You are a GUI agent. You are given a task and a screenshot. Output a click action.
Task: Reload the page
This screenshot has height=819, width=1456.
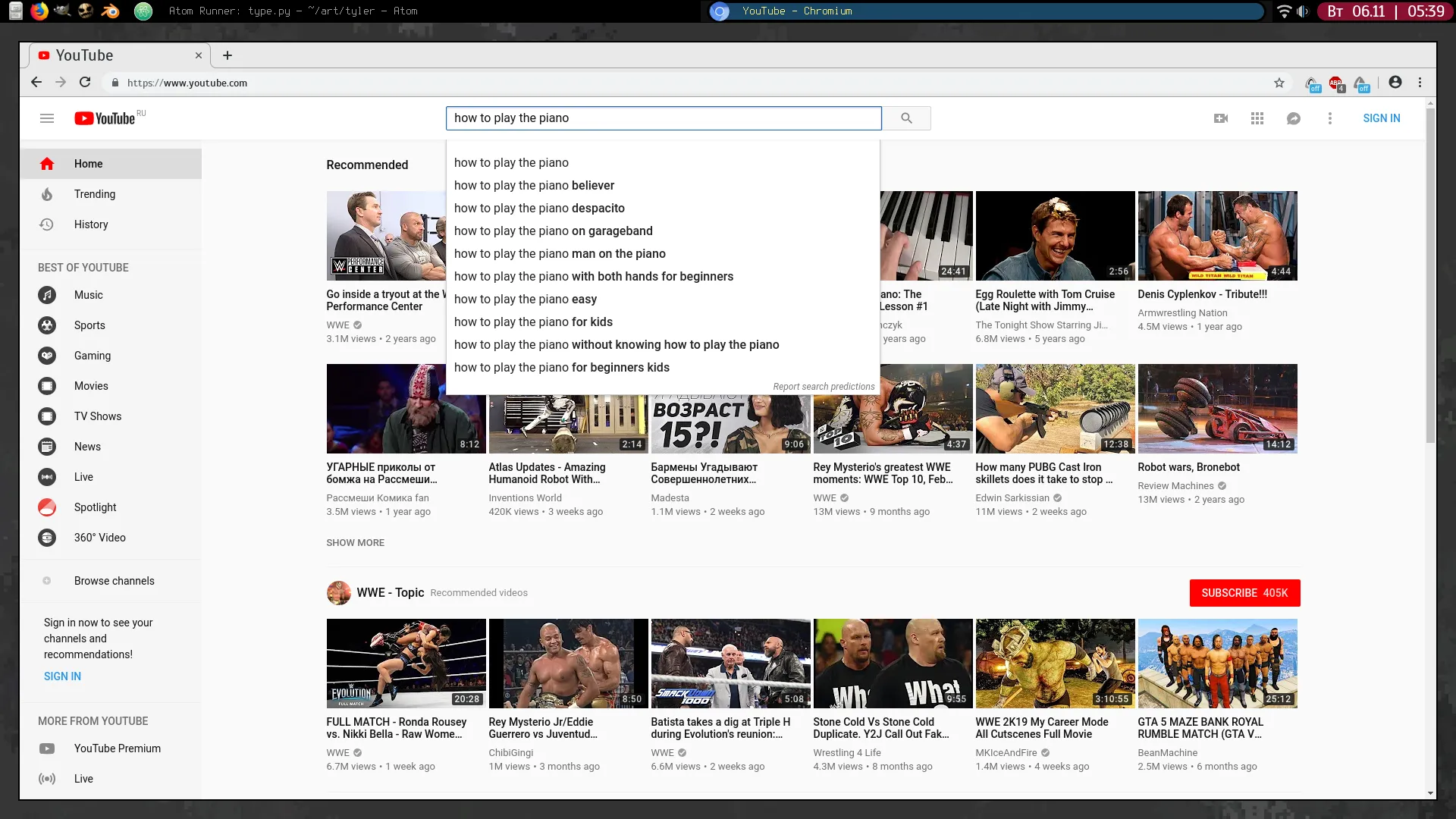[85, 83]
